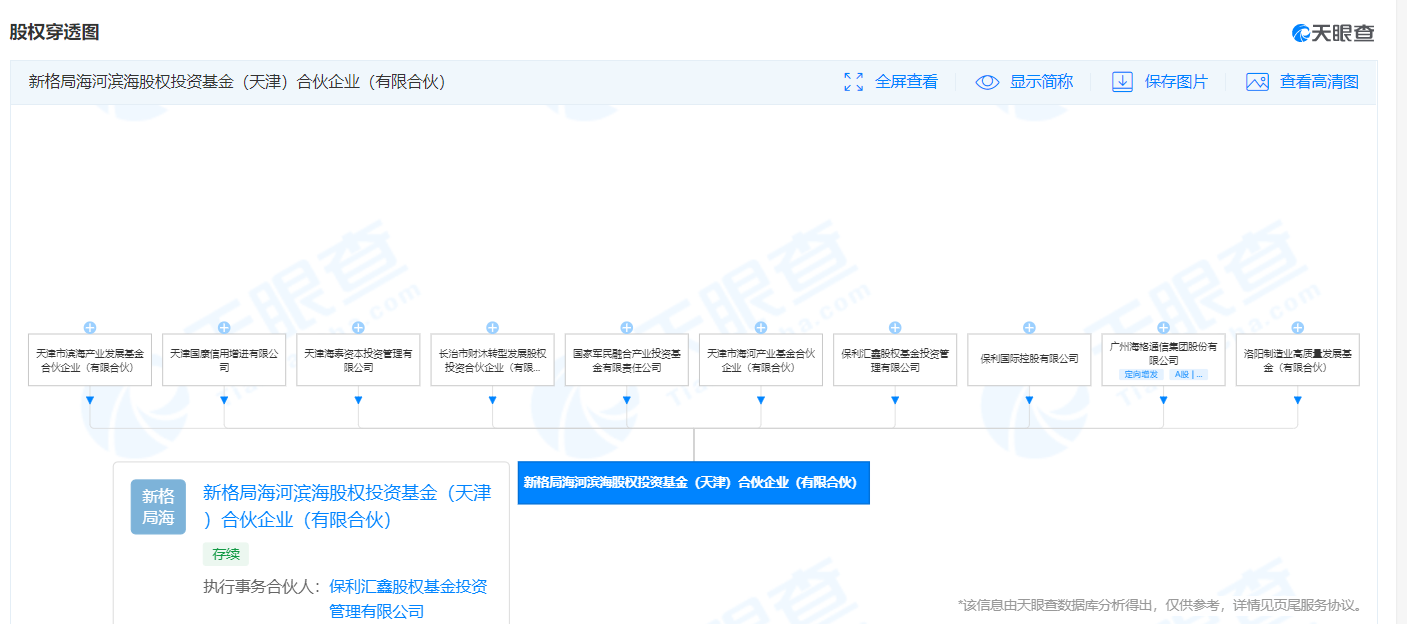
Task: Expand plus above 天津市滨海产业发展基金 node
Action: (90, 327)
